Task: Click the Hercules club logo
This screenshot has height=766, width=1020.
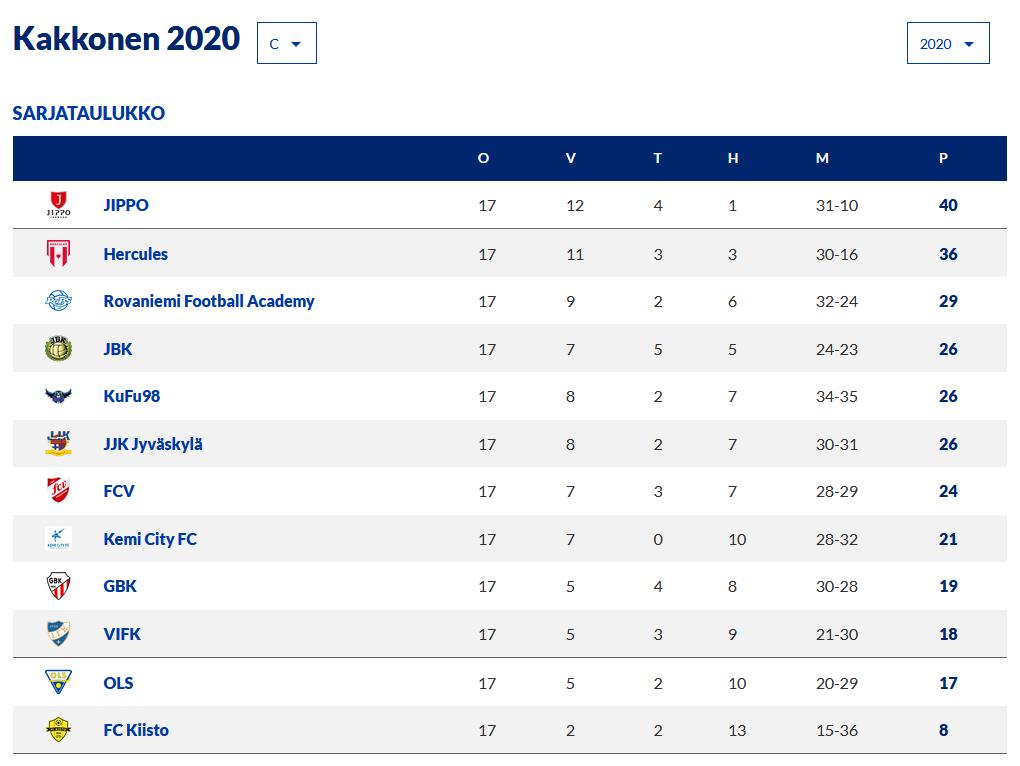Action: pyautogui.click(x=59, y=254)
